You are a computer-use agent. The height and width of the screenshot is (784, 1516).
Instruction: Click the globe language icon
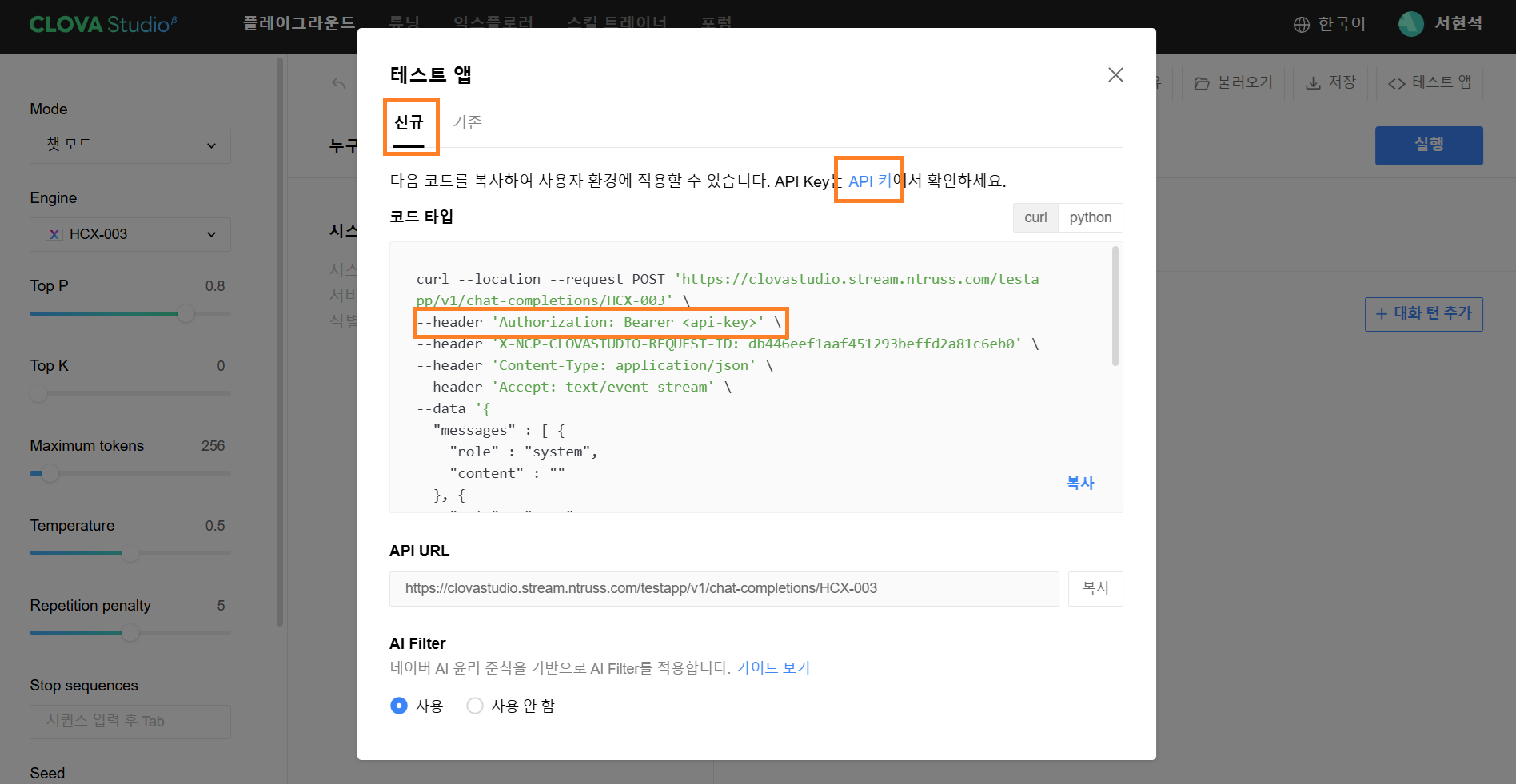click(1302, 25)
